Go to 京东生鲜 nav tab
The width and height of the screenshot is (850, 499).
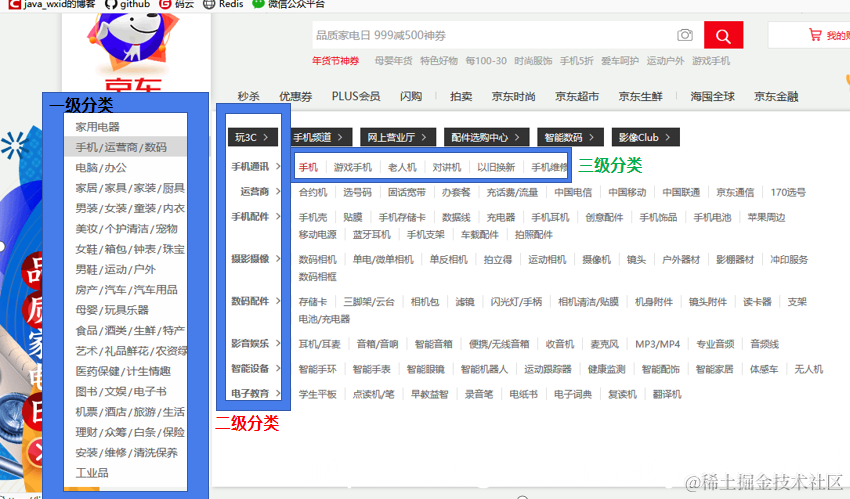point(640,96)
